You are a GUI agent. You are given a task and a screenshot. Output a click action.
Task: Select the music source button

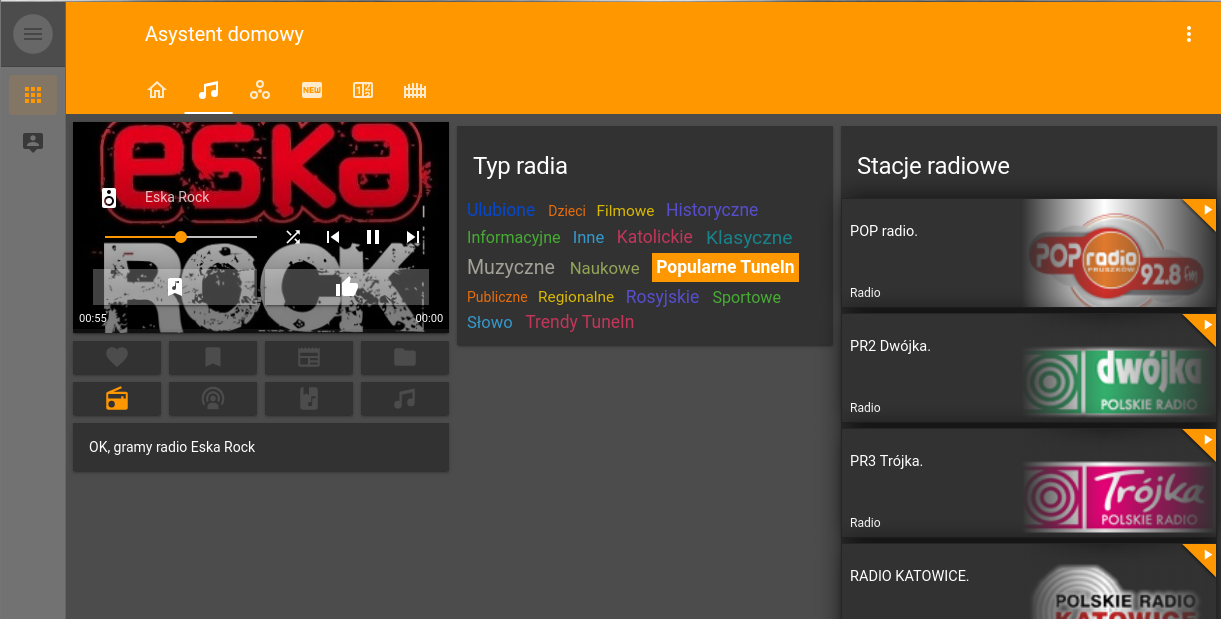(405, 399)
